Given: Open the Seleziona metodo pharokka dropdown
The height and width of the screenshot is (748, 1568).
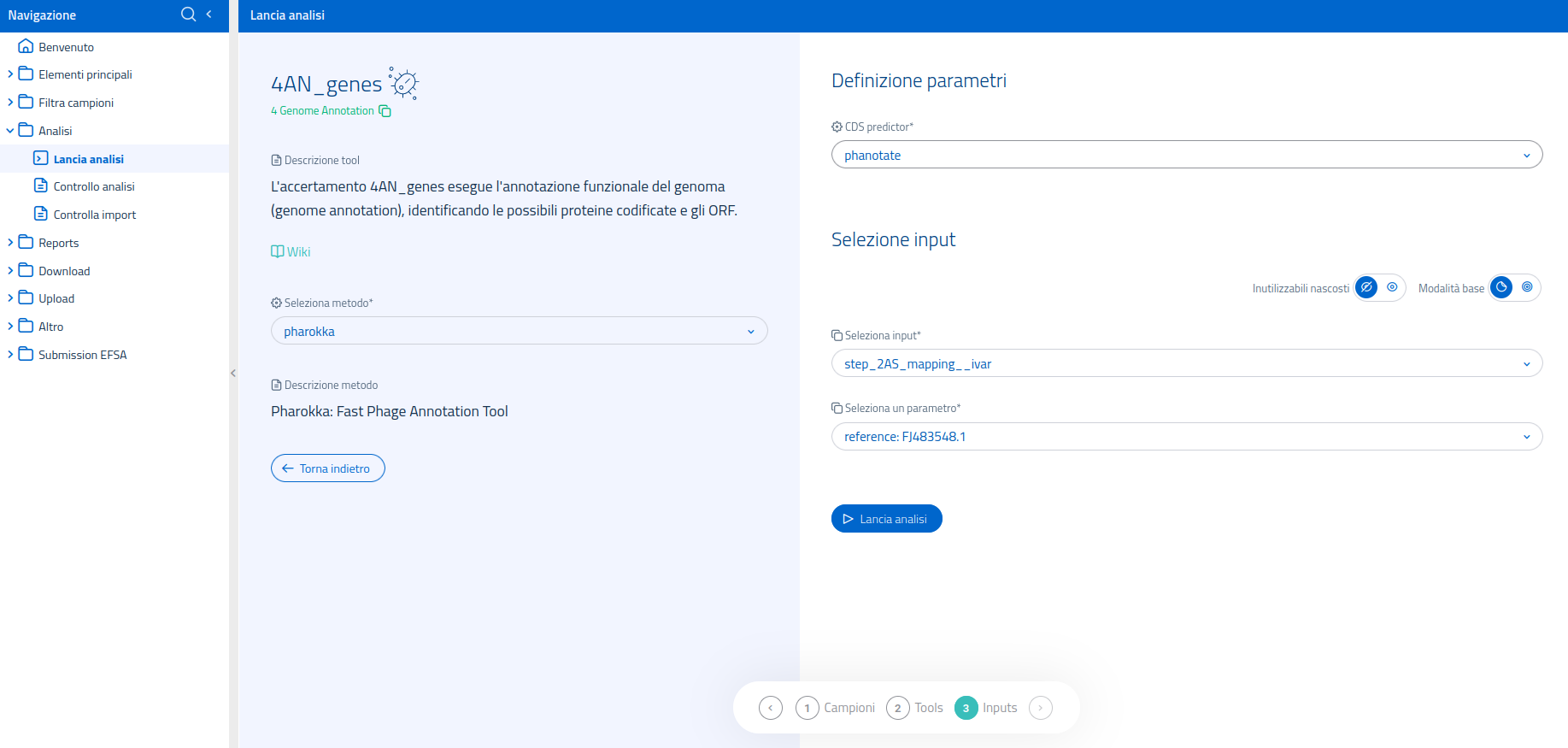Looking at the screenshot, I should pyautogui.click(x=519, y=331).
